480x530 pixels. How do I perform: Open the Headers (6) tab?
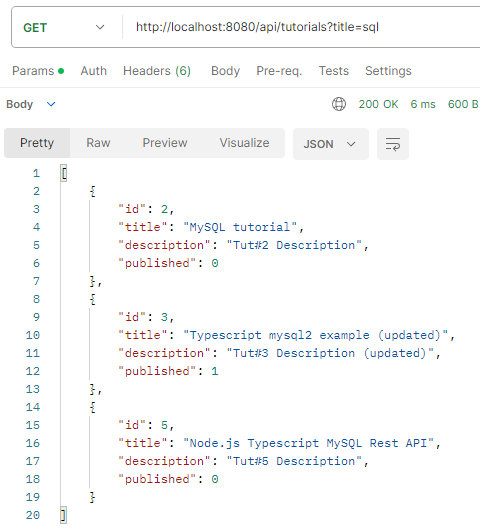(157, 71)
